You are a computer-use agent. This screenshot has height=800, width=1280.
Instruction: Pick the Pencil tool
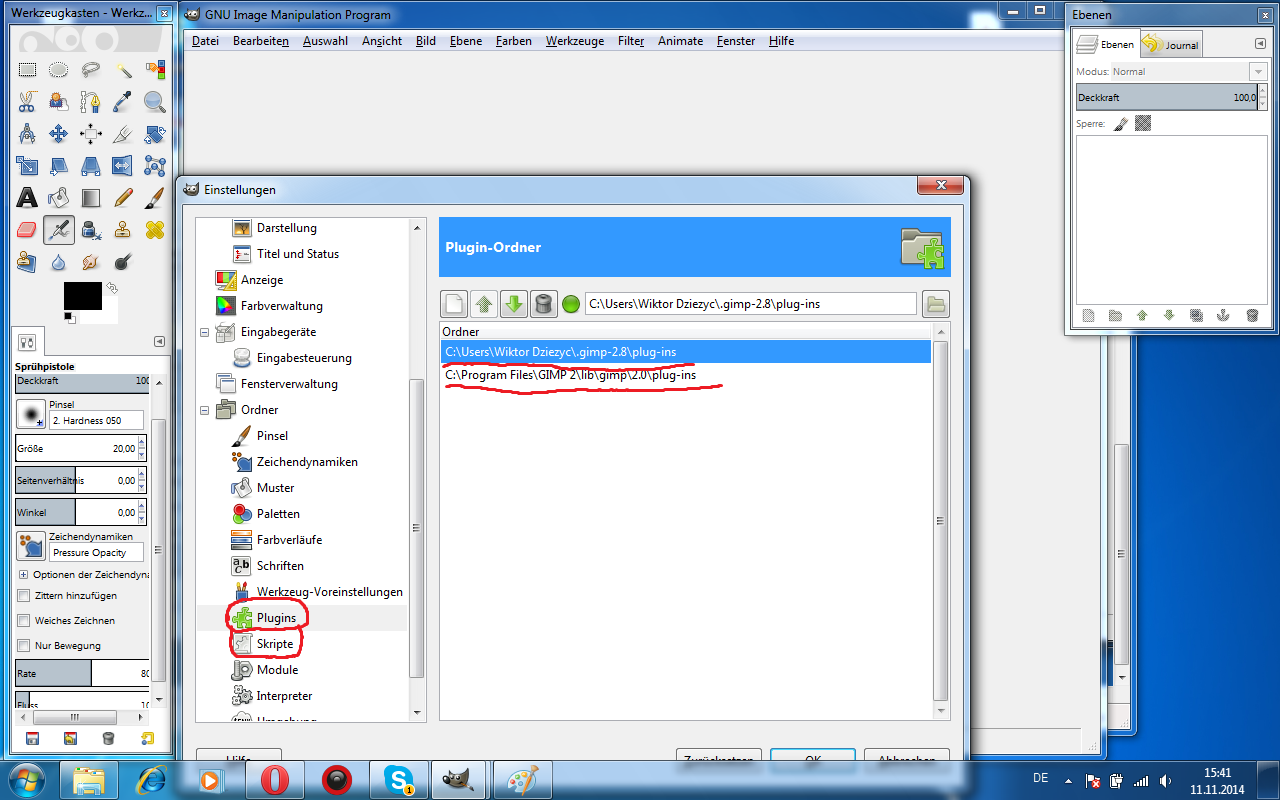pyautogui.click(x=123, y=198)
